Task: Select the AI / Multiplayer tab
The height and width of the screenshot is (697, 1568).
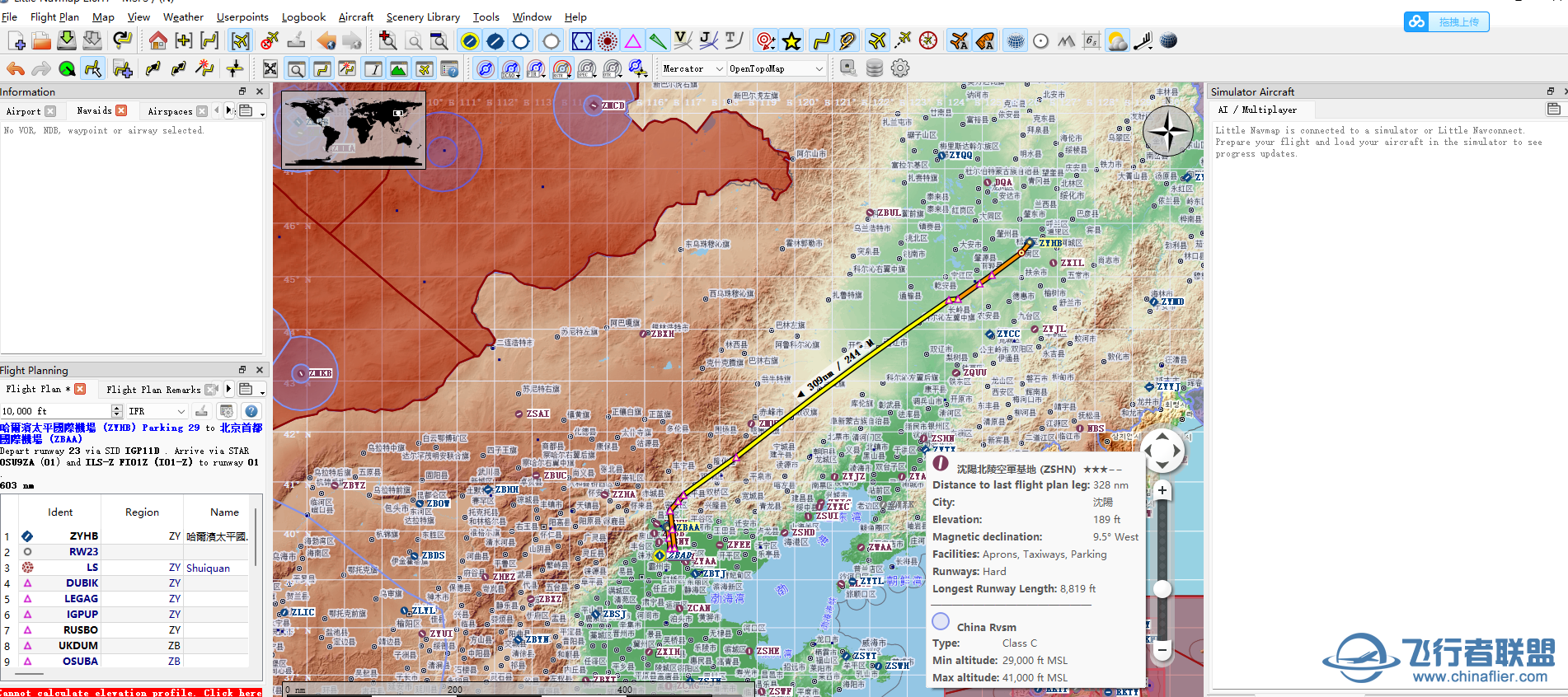Action: [1257, 110]
